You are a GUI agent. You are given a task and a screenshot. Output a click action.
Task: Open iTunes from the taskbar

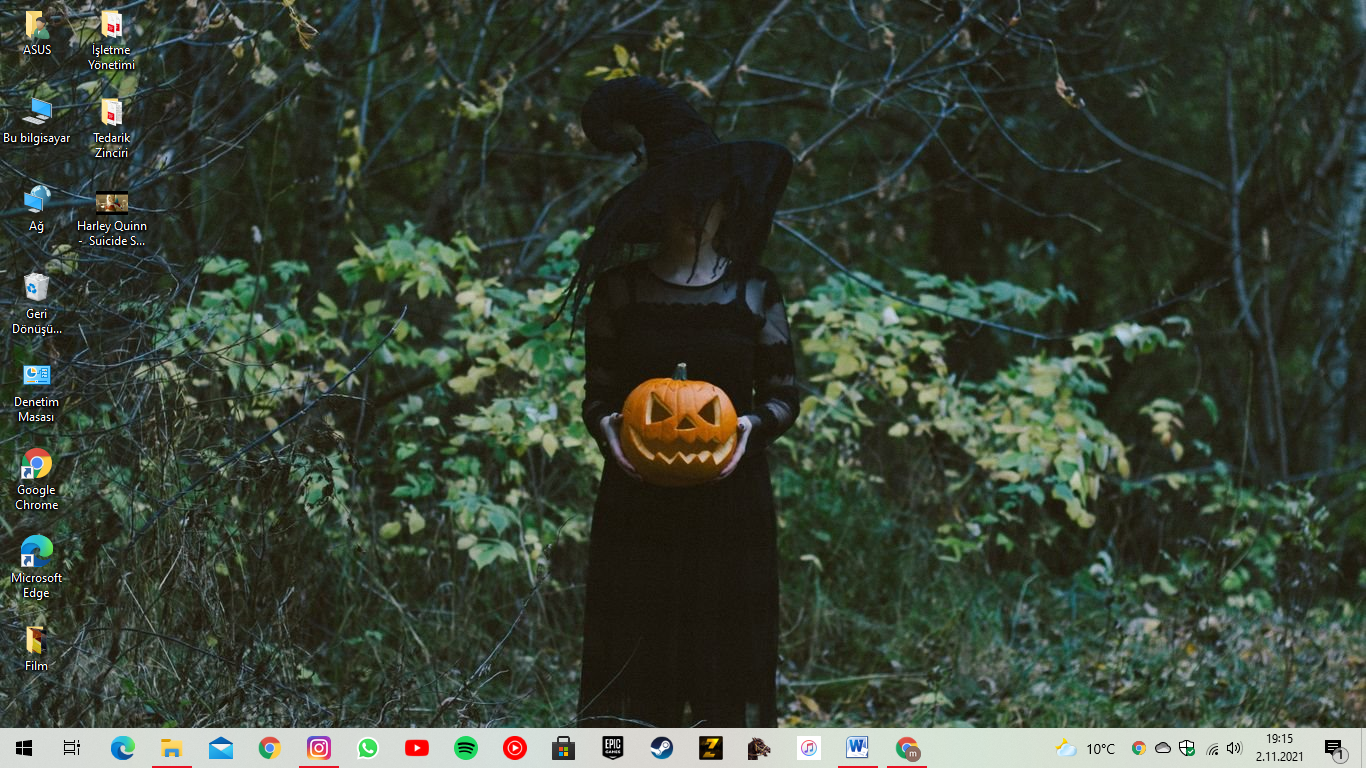point(809,748)
